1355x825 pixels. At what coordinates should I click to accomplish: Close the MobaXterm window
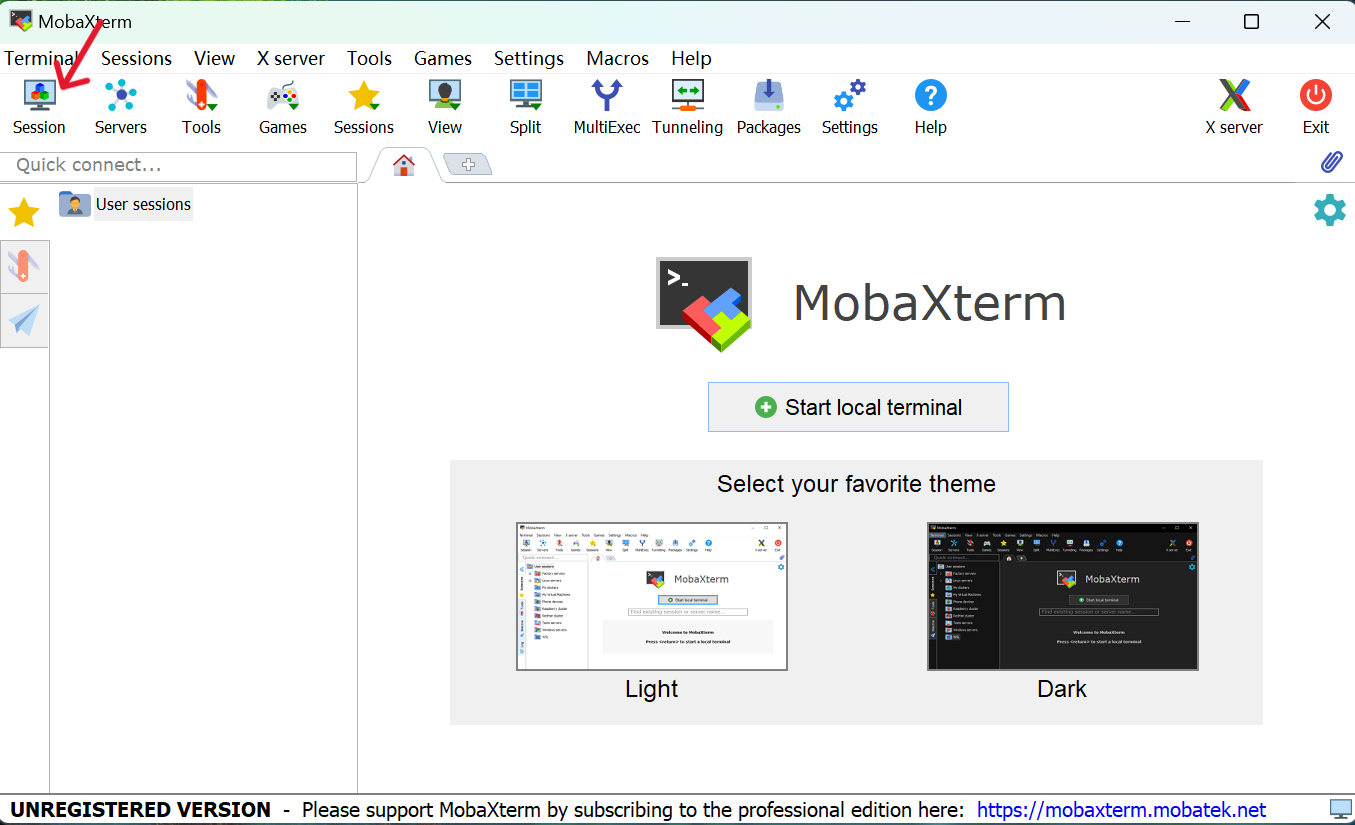pyautogui.click(x=1322, y=21)
